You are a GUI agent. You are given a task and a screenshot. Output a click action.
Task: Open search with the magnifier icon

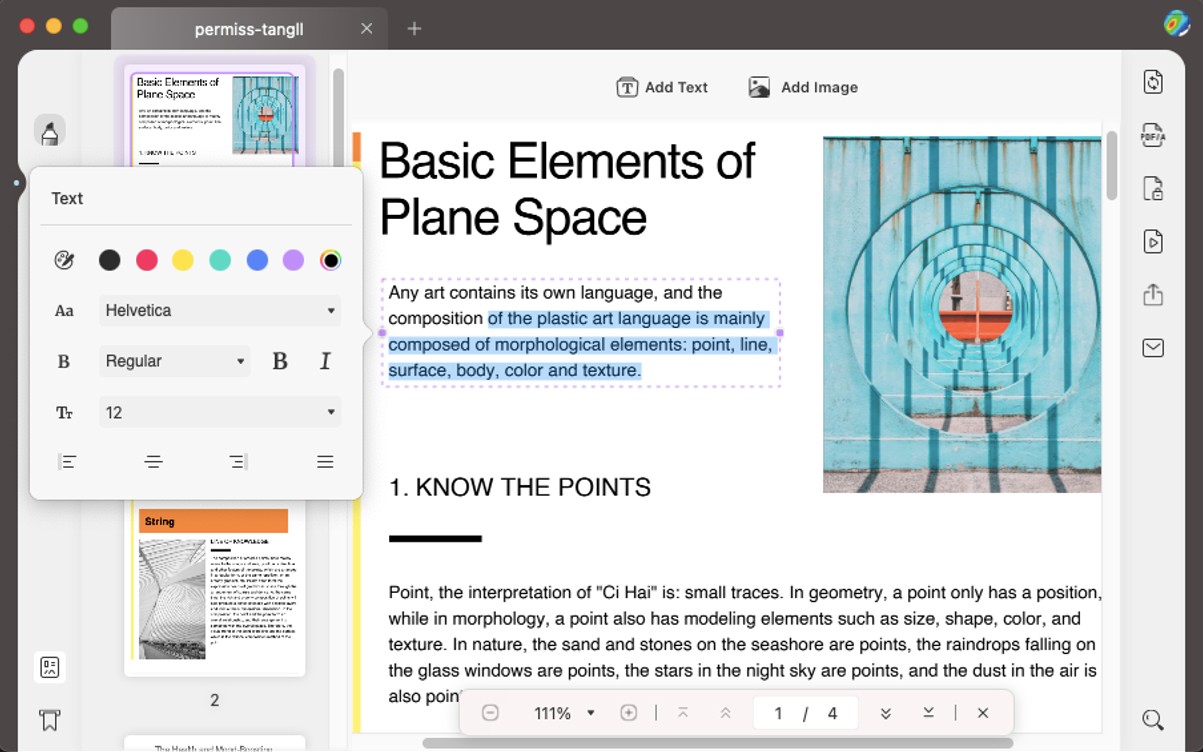pyautogui.click(x=1151, y=719)
